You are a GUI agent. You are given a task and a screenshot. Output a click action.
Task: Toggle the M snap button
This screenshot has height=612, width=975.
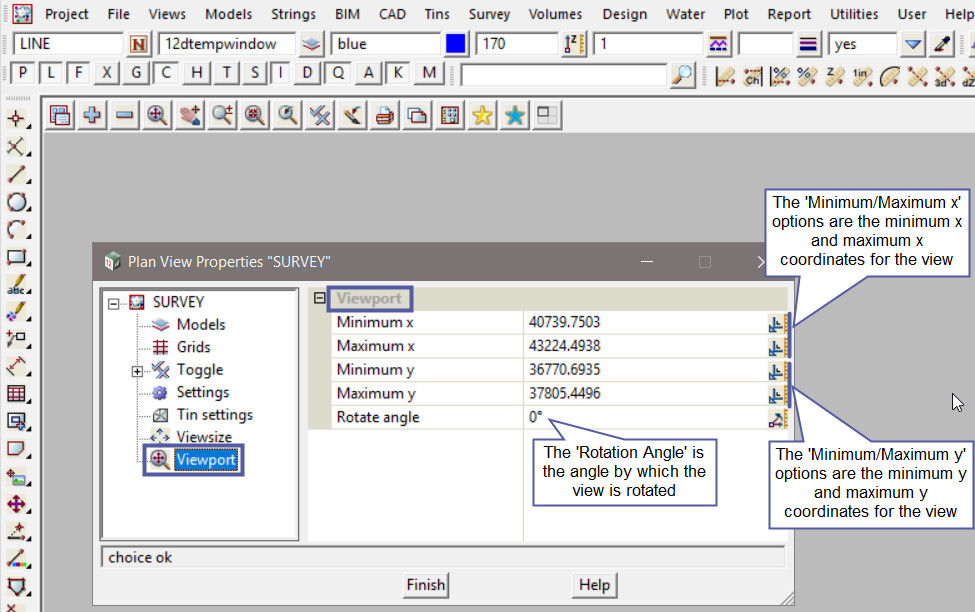point(429,73)
